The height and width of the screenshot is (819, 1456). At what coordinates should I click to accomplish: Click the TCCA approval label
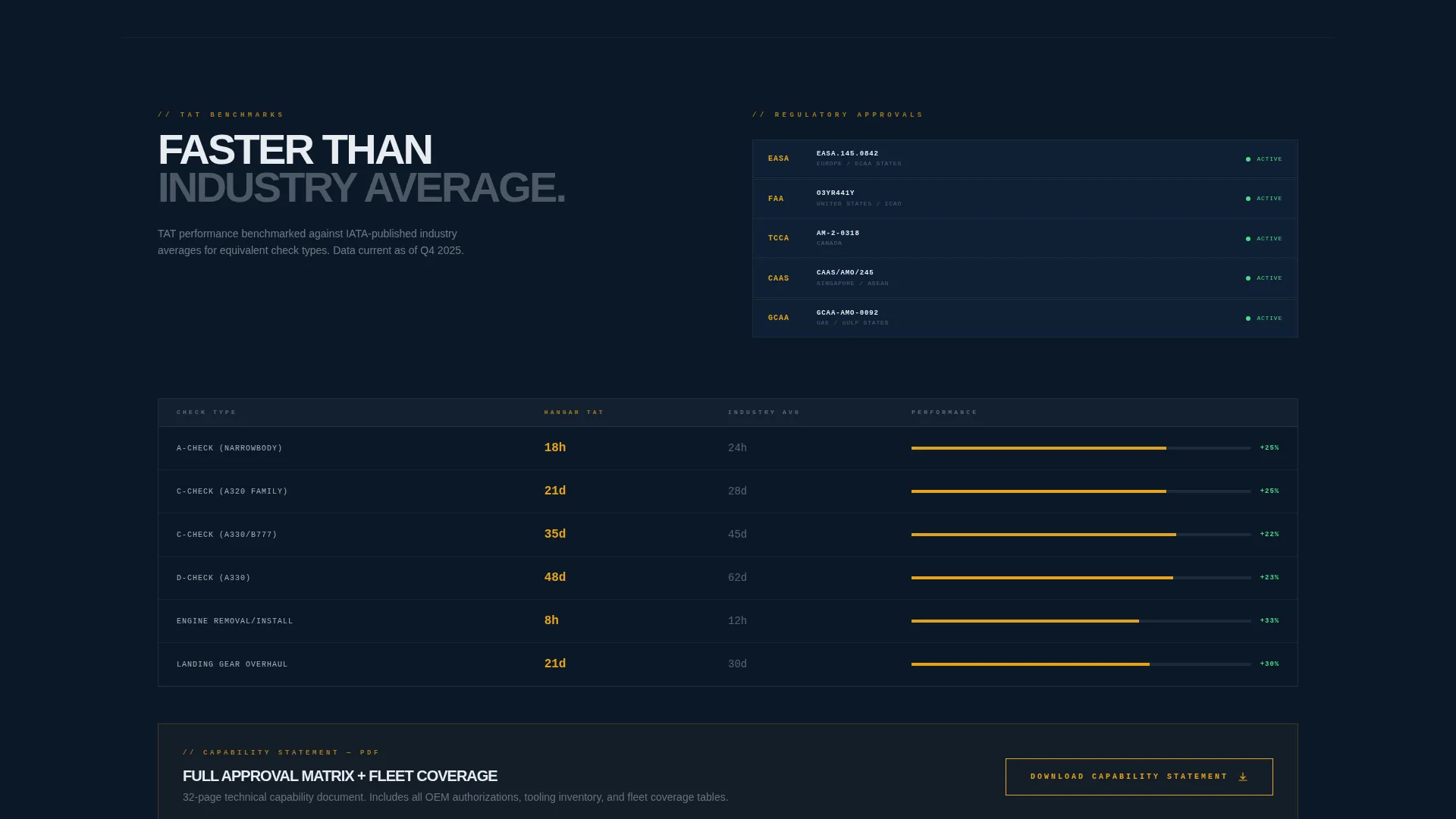click(778, 238)
